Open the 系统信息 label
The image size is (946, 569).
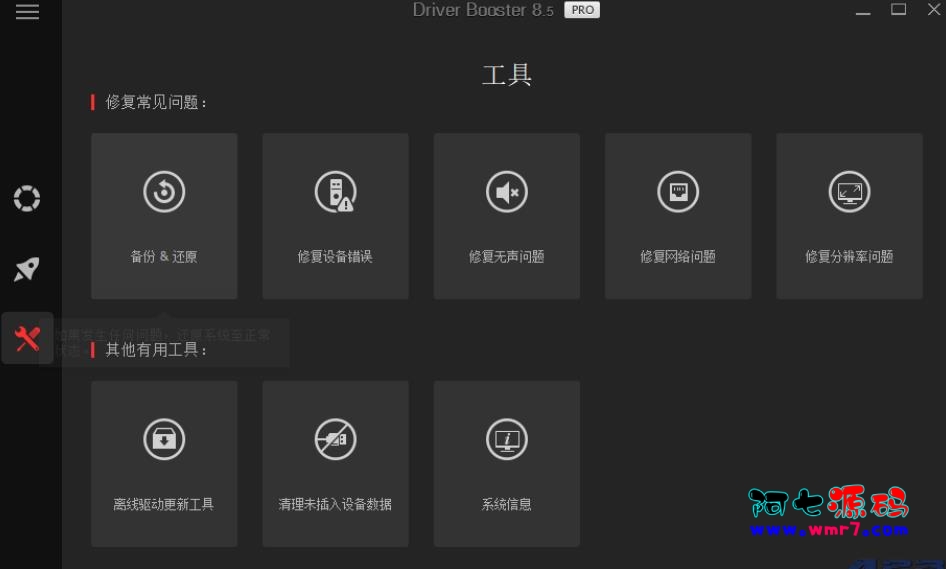click(x=507, y=504)
